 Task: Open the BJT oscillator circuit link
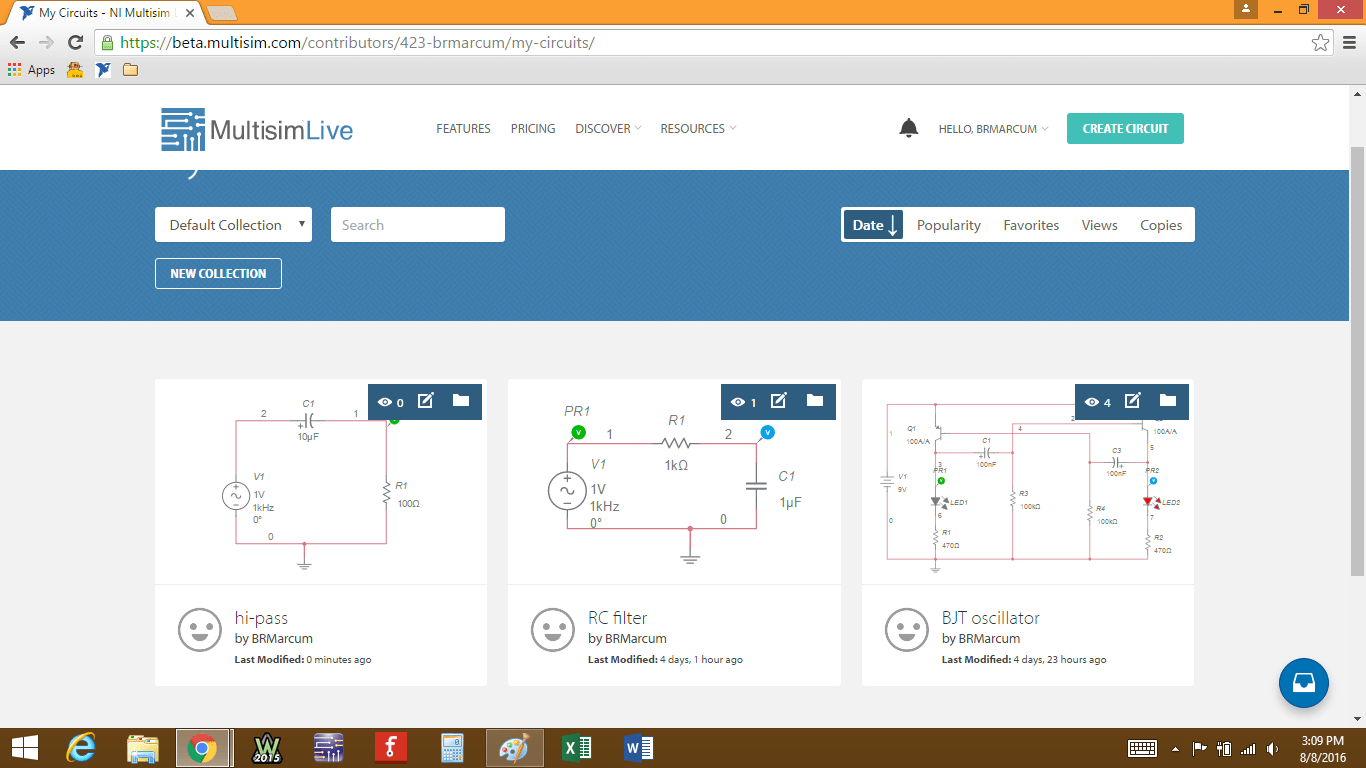[990, 617]
